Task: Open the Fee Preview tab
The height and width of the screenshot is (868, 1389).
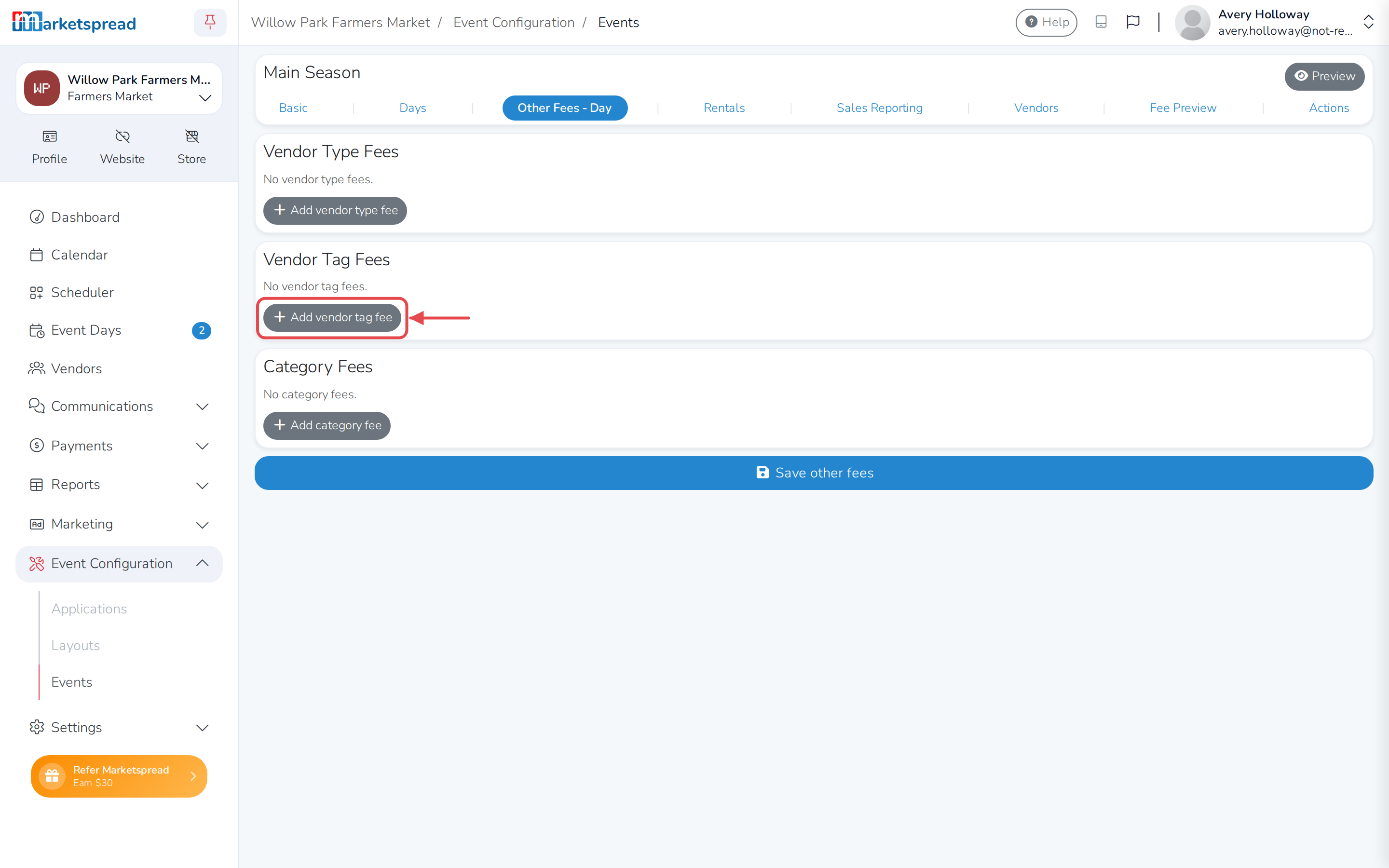Action: 1183,108
